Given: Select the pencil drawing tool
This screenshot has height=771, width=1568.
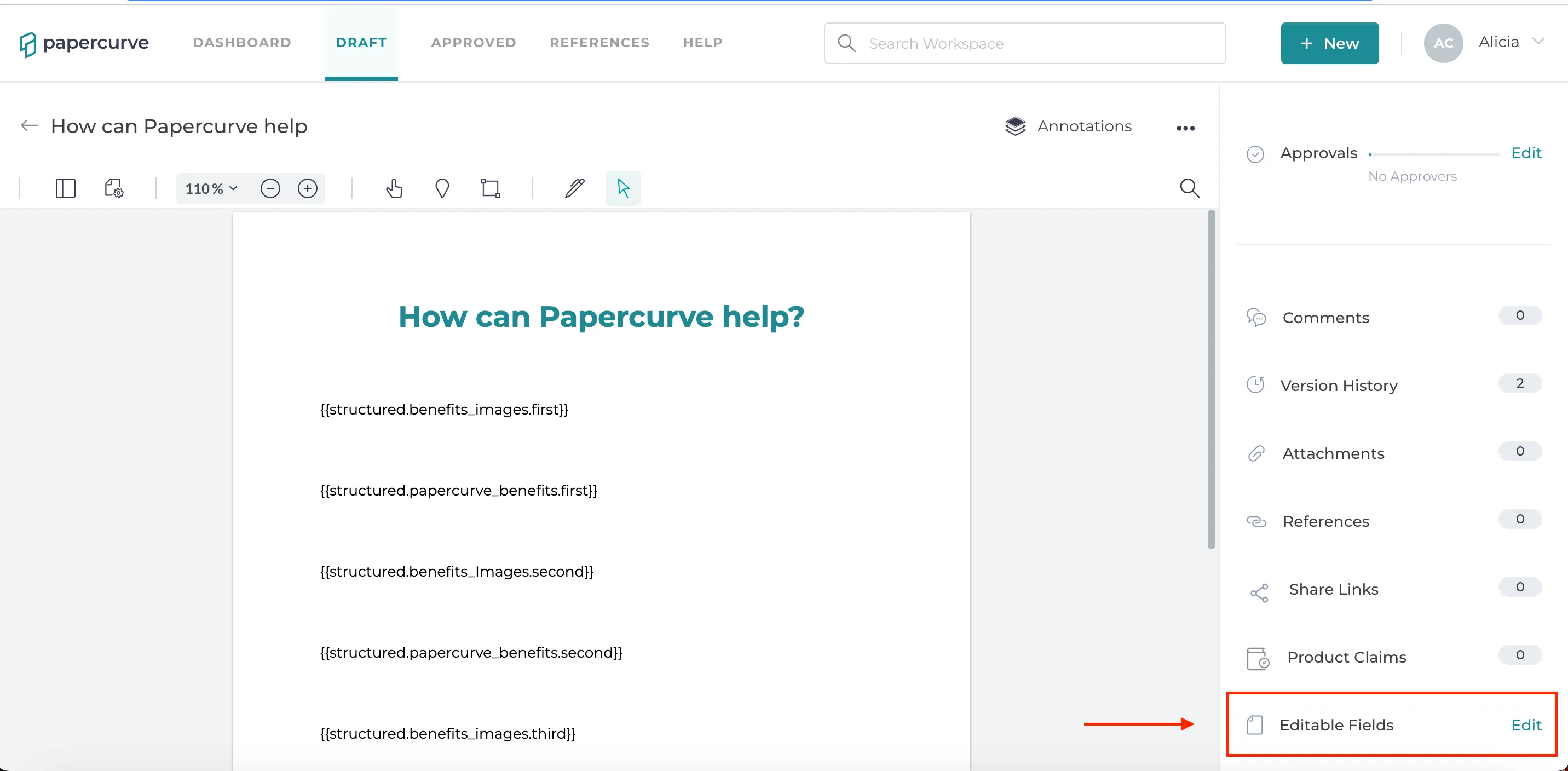Looking at the screenshot, I should (575, 188).
